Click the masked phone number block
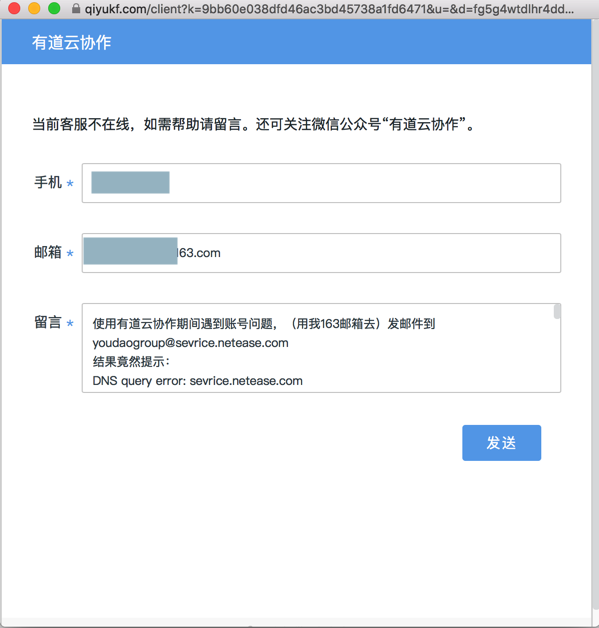The width and height of the screenshot is (599, 628). (130, 182)
